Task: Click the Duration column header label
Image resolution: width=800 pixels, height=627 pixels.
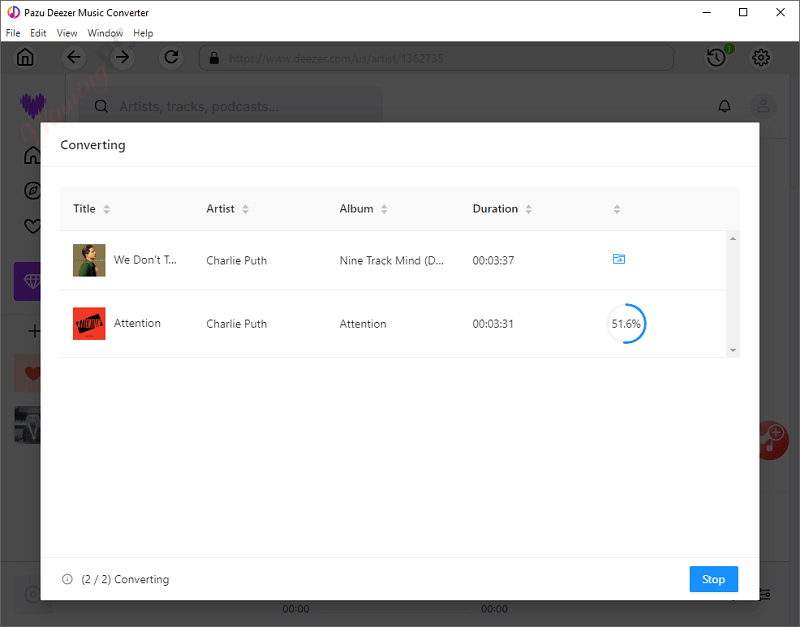Action: 495,209
